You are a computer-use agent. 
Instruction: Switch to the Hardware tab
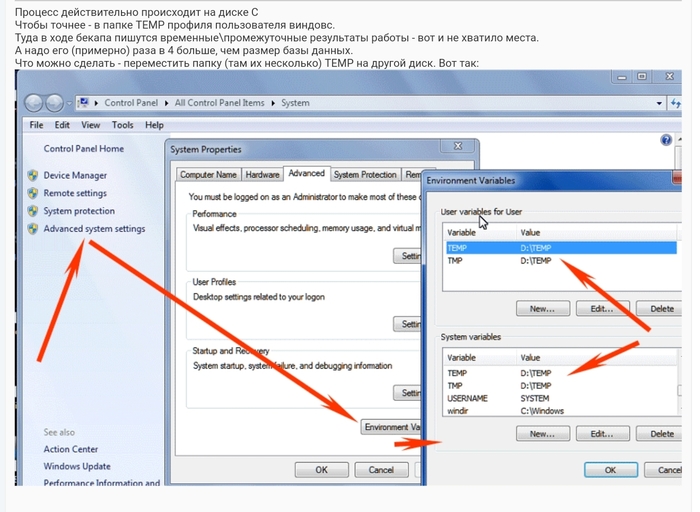point(262,175)
